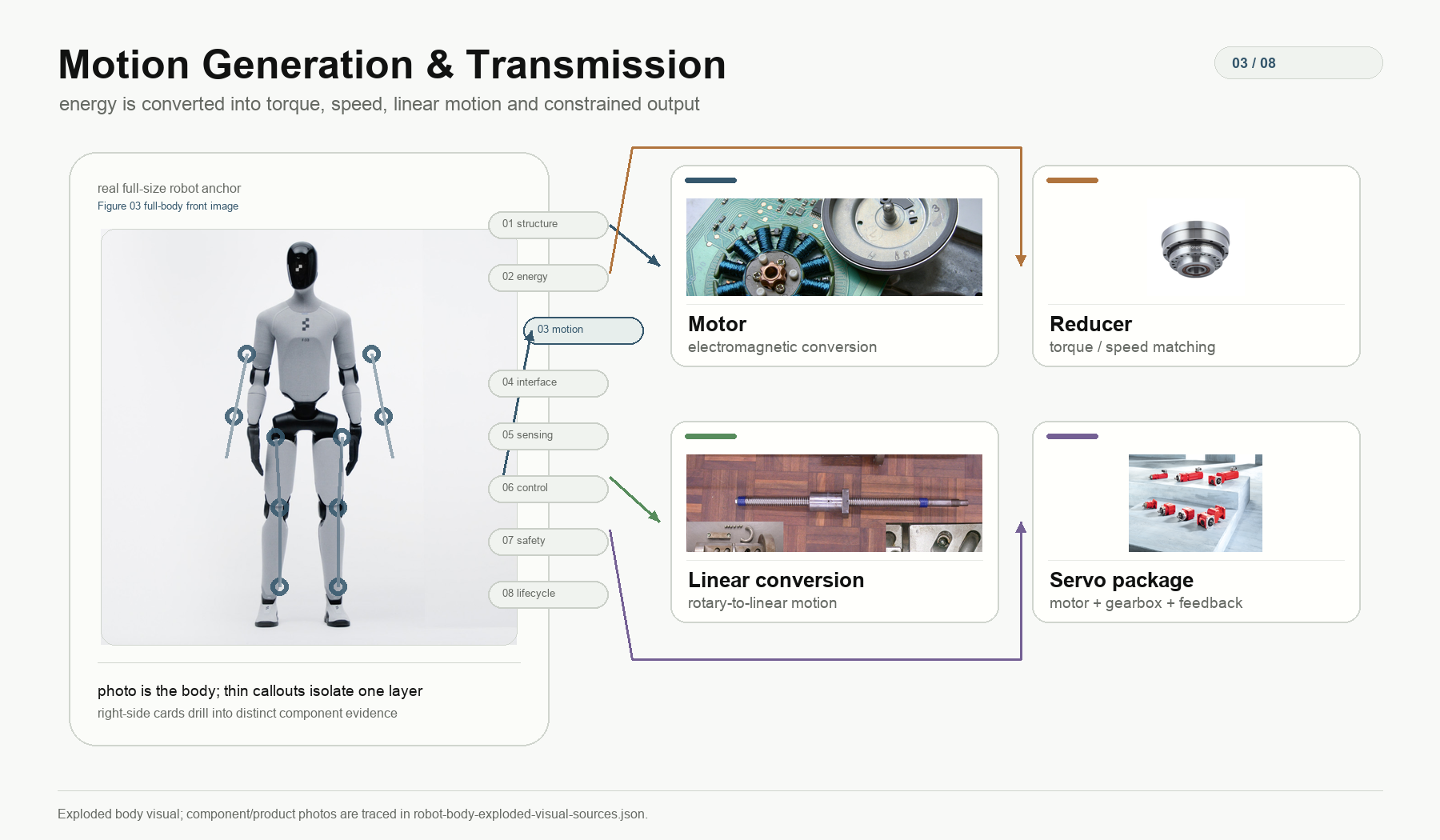This screenshot has height=840, width=1440.
Task: Click the green accent bar on Linear conversion card
Action: 710,437
